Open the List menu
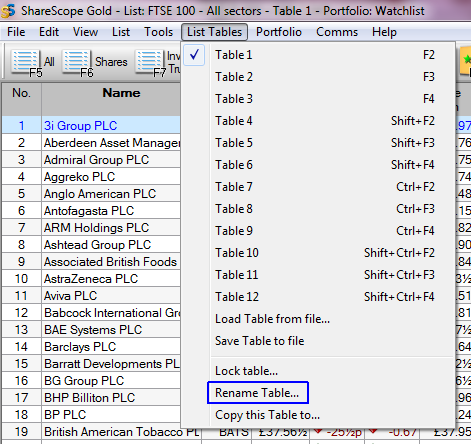This screenshot has width=471, height=444. click(121, 32)
